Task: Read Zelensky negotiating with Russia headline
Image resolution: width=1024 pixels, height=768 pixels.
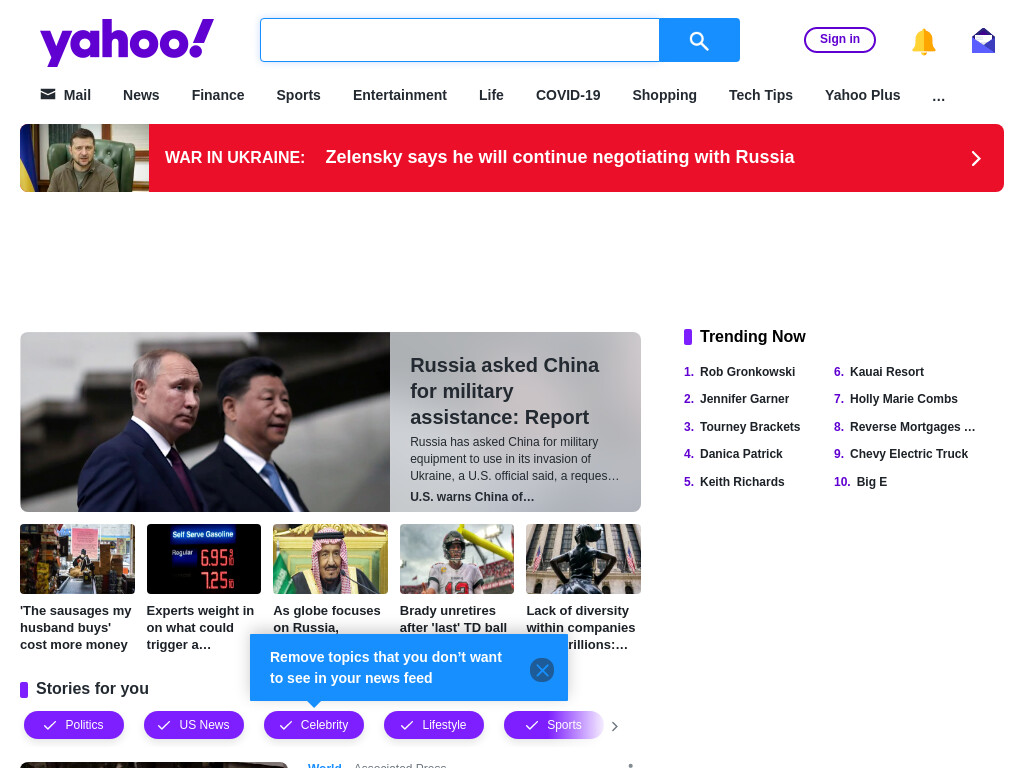Action: click(x=560, y=157)
